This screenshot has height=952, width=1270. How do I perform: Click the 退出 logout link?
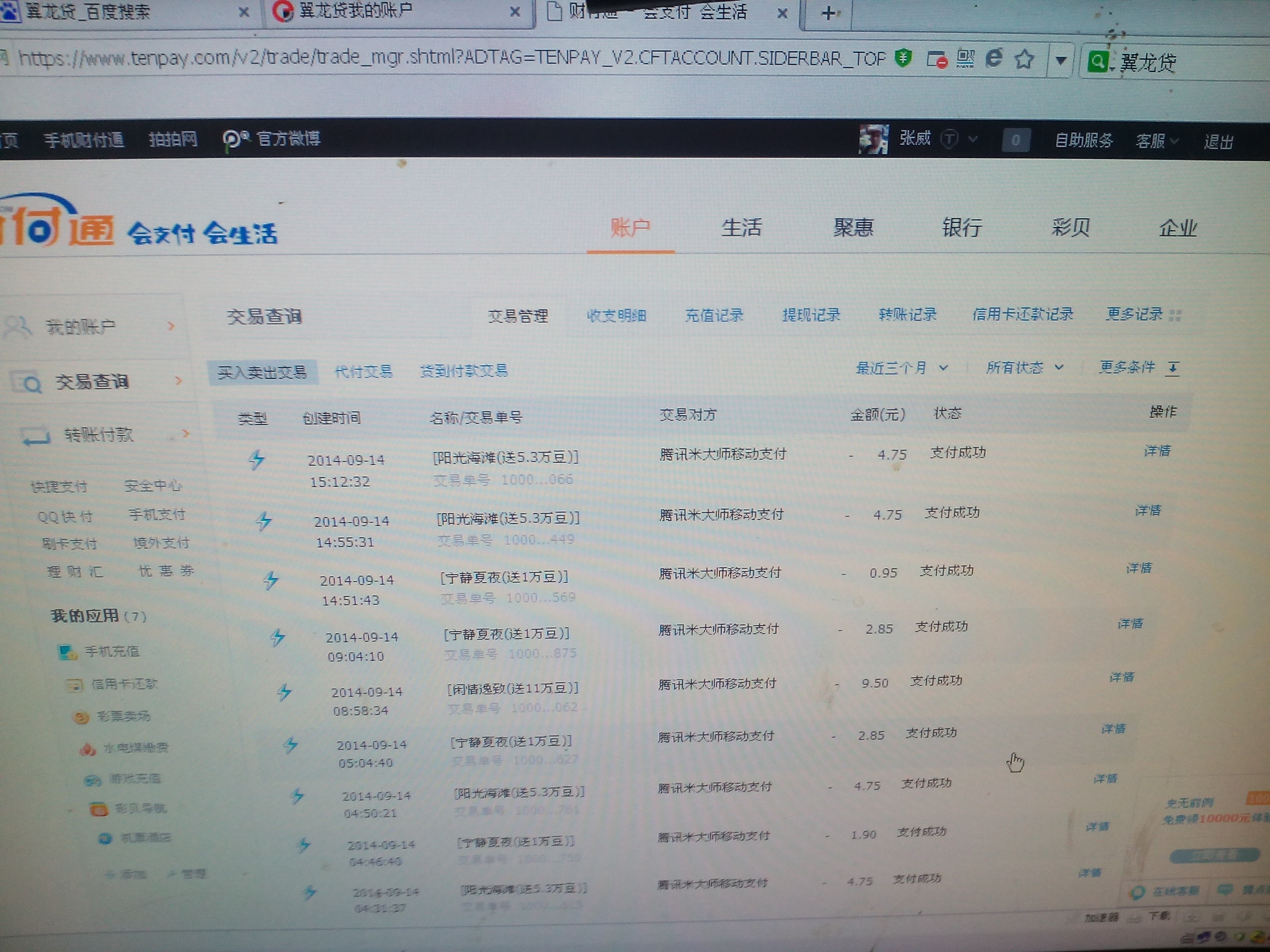click(1218, 142)
